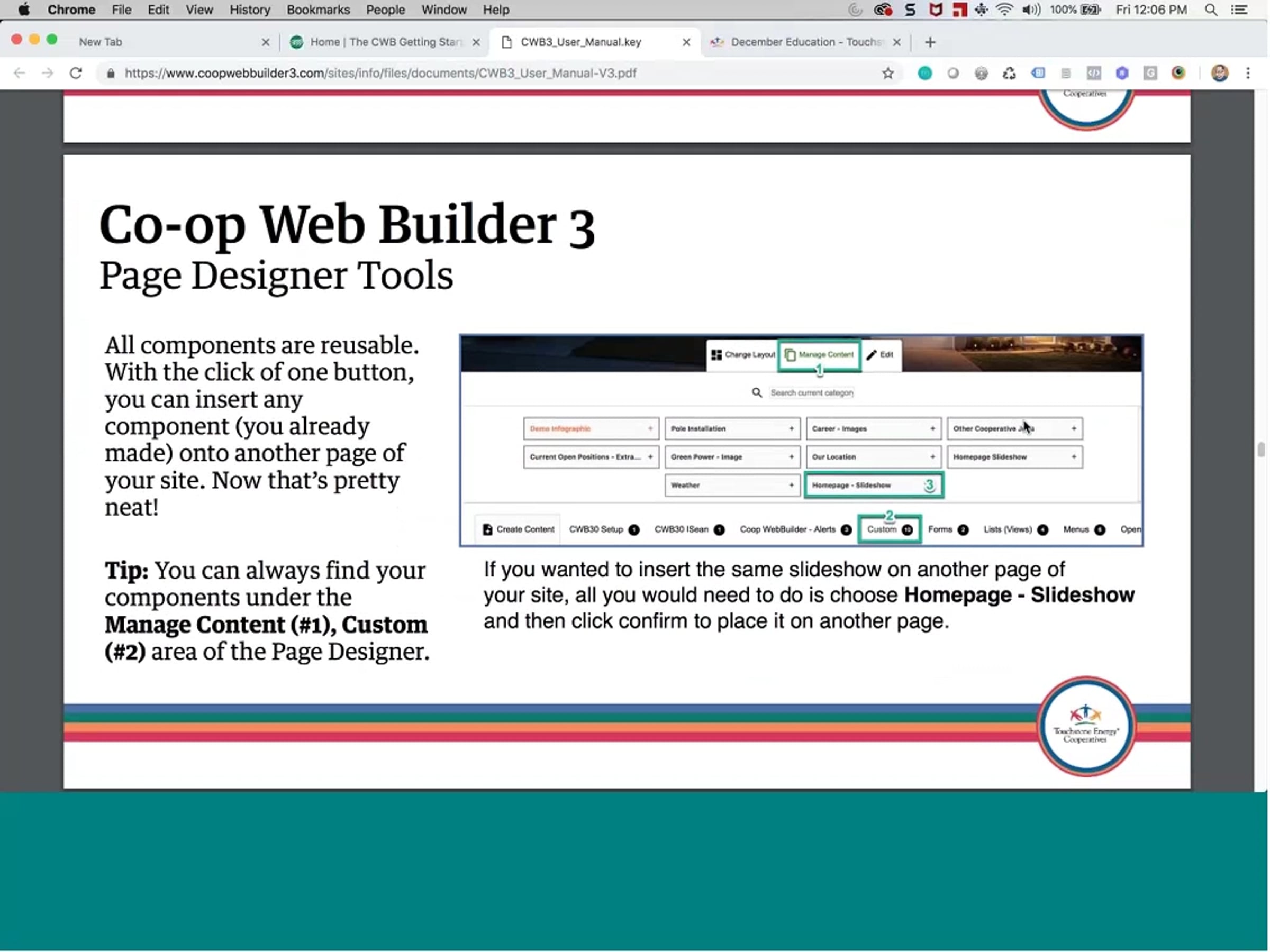Open Spotlight search

point(1211,10)
